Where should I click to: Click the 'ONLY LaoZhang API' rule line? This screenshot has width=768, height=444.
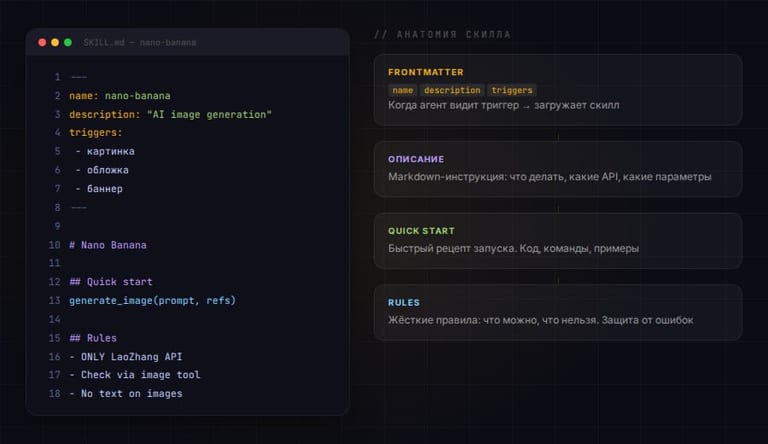[126, 357]
